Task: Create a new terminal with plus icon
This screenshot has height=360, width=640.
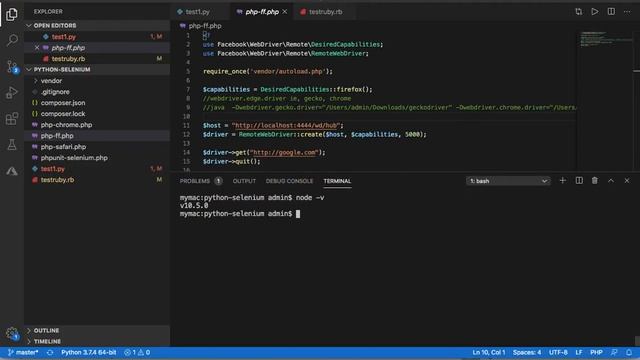Action: pyautogui.click(x=562, y=180)
